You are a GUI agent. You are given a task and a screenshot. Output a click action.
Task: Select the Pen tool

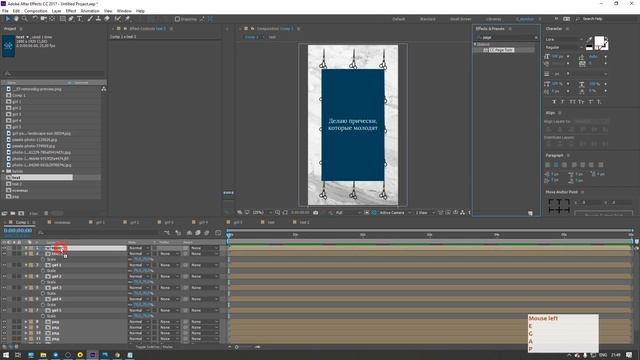(x=71, y=19)
